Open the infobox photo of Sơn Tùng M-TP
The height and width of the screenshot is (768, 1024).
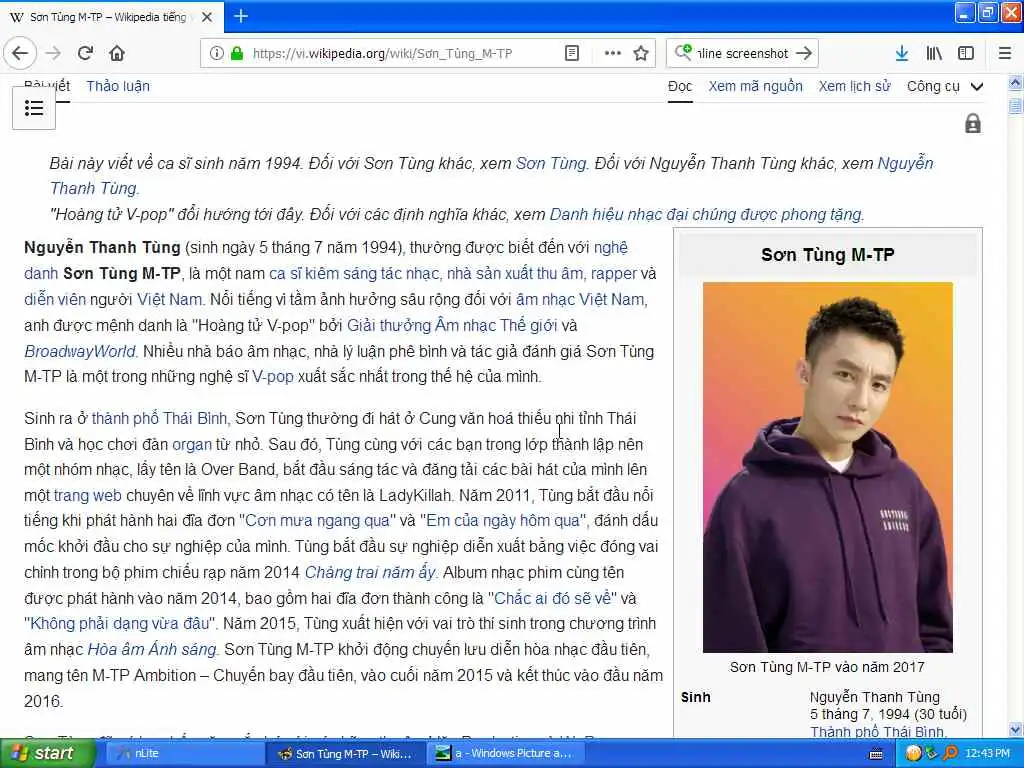tap(827, 467)
